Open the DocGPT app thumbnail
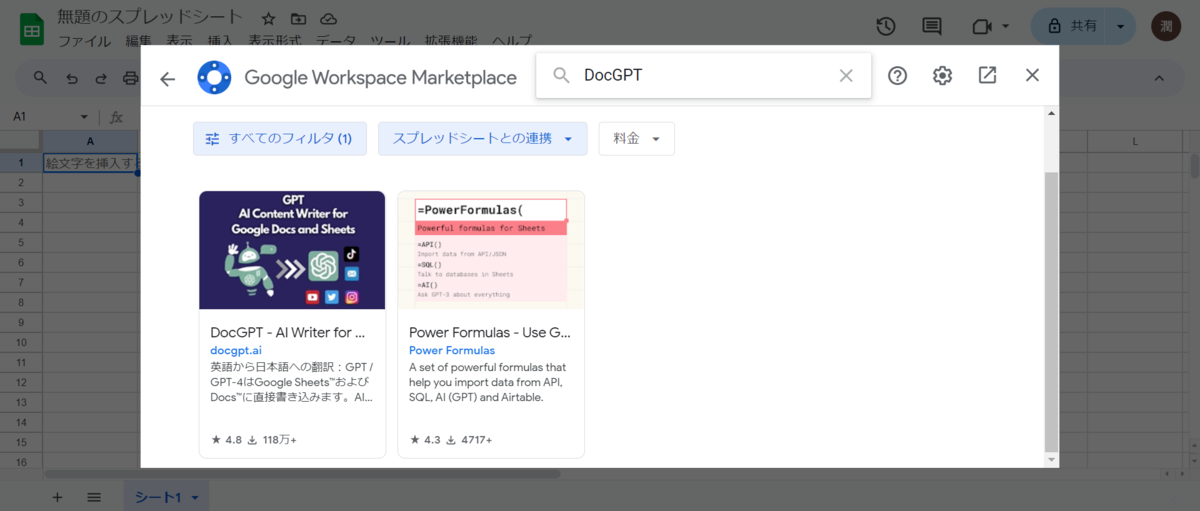 pos(292,250)
